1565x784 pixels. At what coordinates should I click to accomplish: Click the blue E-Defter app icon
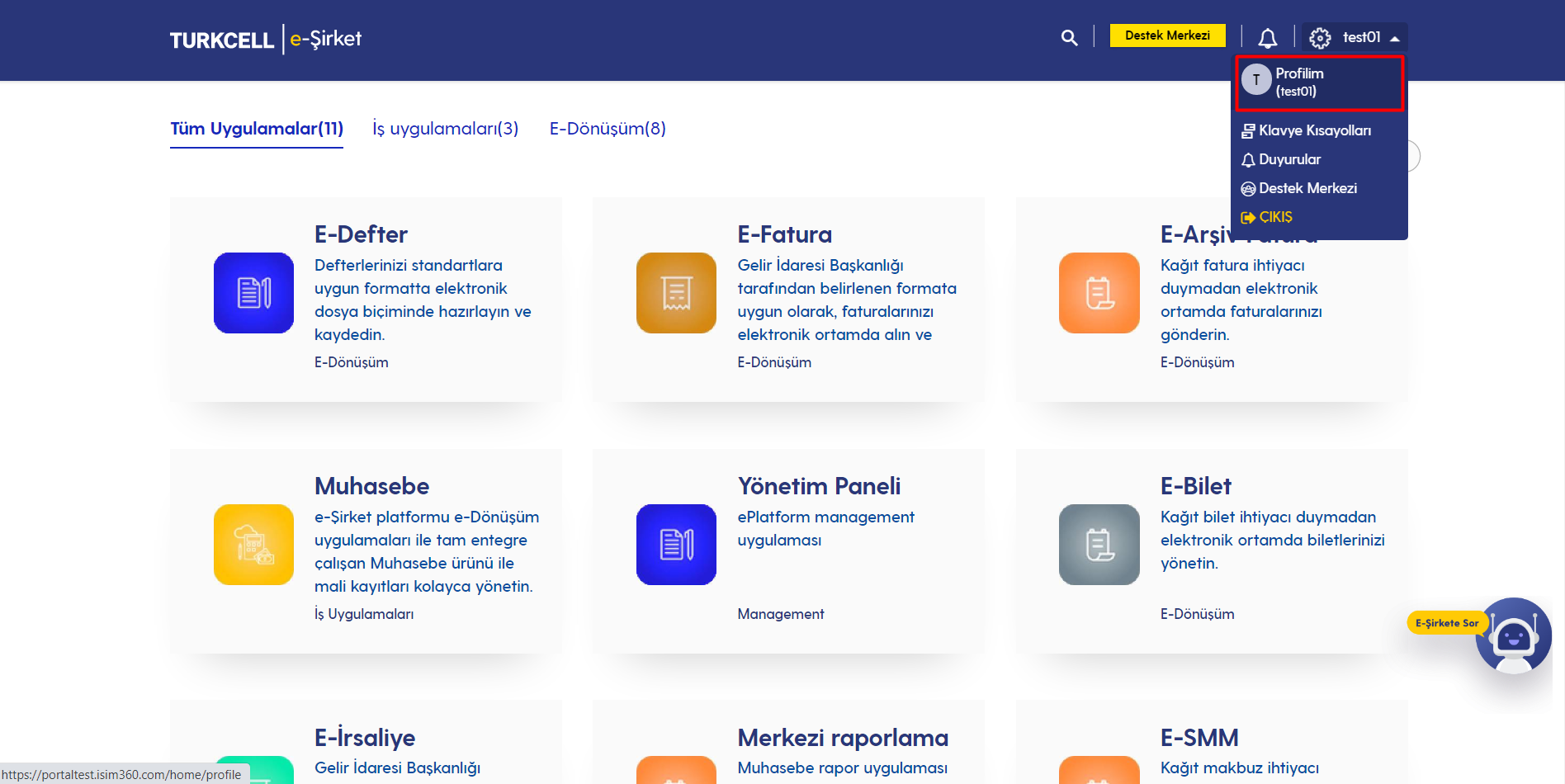(x=253, y=293)
